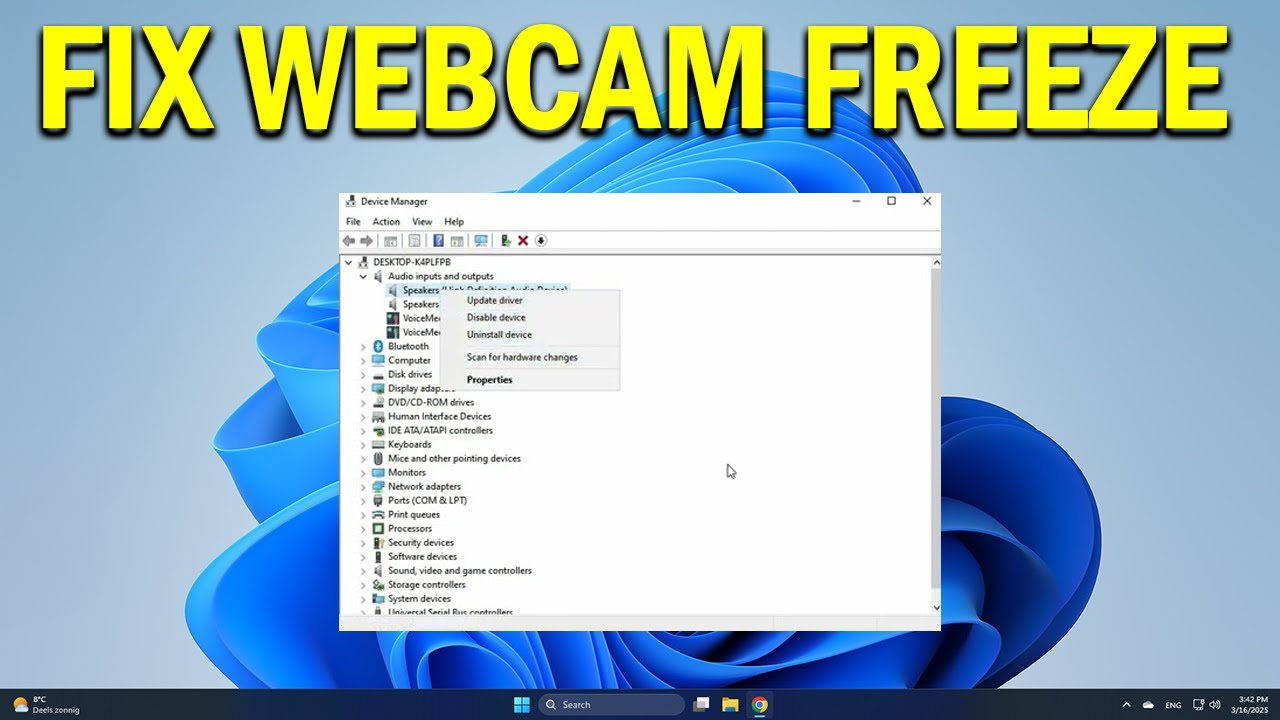Open volume and network quick settings

click(x=1207, y=705)
